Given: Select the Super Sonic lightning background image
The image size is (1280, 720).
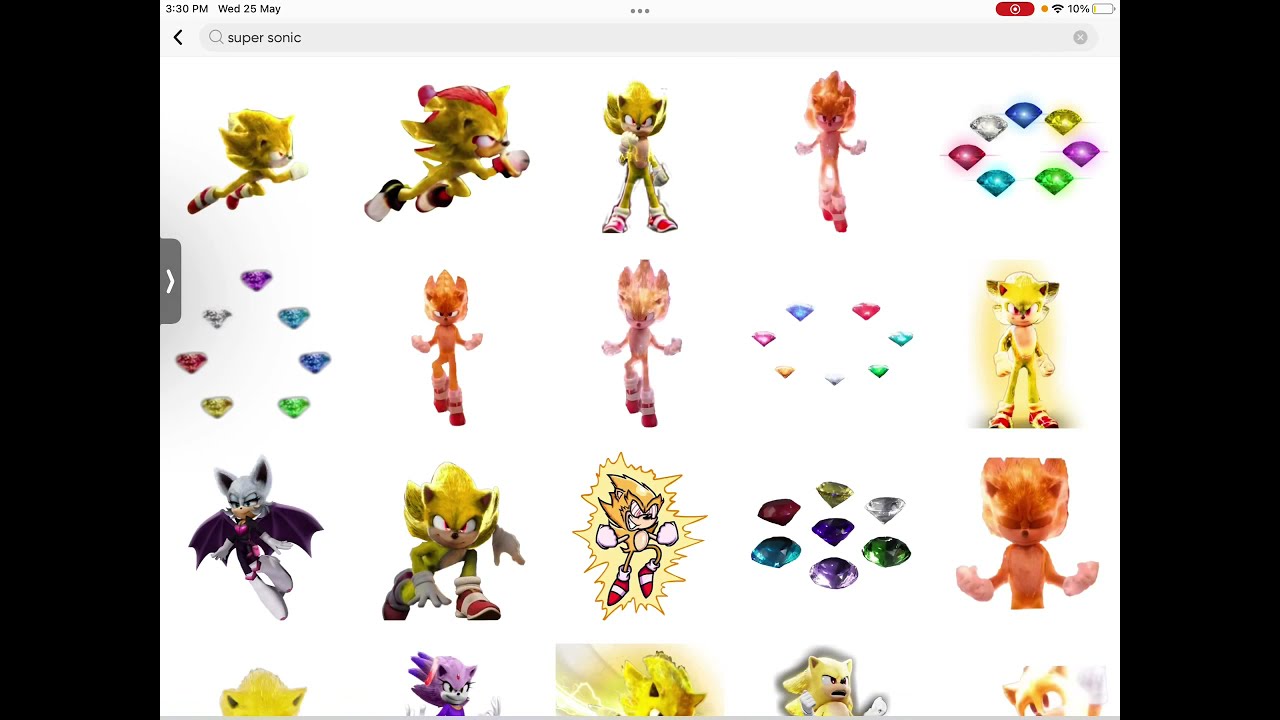Looking at the screenshot, I should [639, 681].
